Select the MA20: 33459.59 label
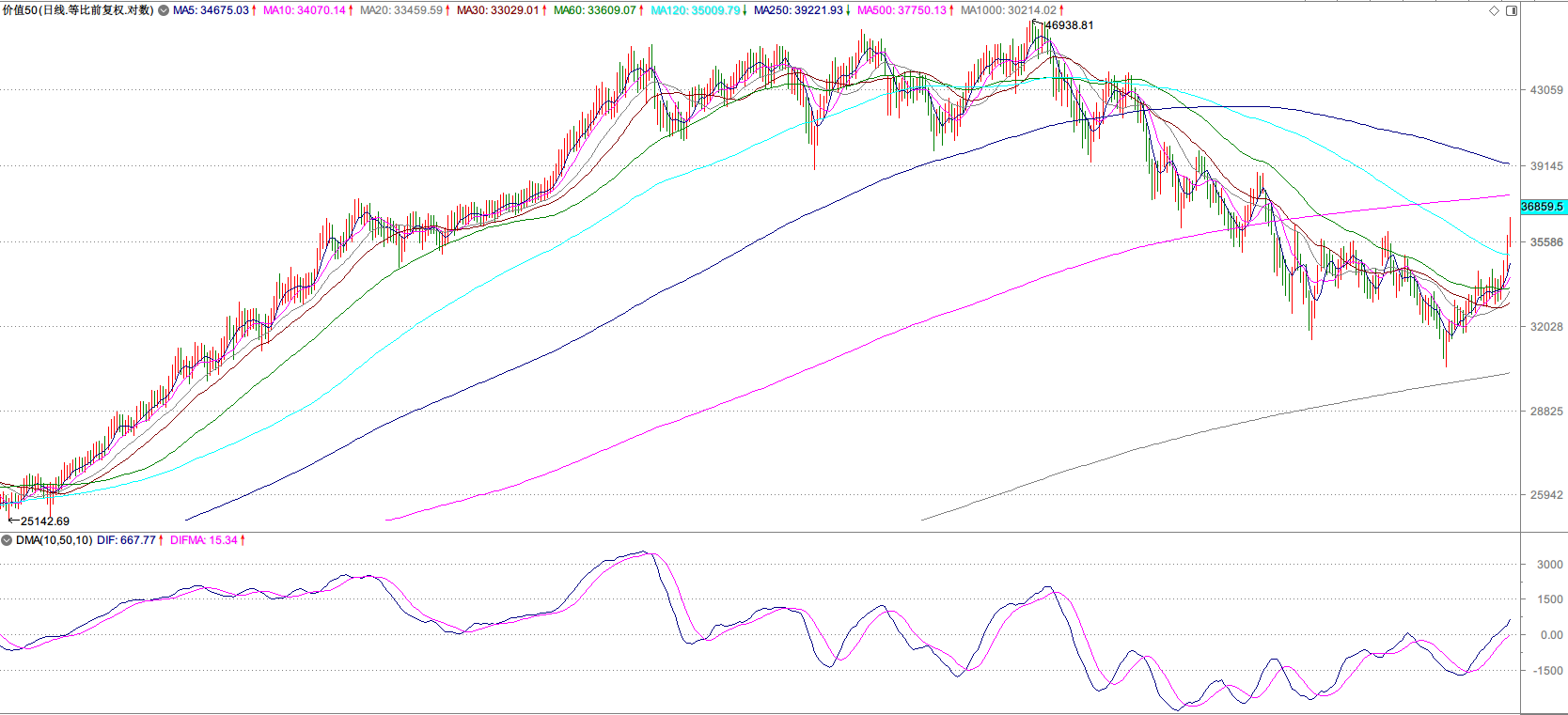The image size is (1568, 715). 401,10
